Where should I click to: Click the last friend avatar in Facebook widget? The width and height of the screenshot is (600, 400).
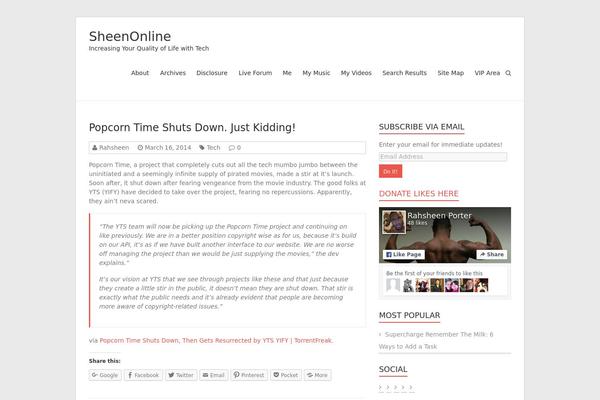click(x=481, y=285)
